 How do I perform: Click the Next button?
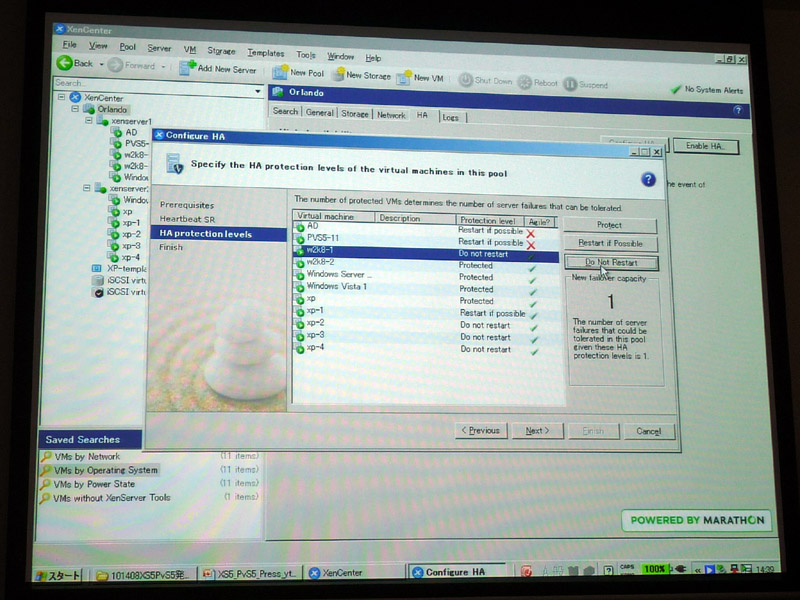pos(537,431)
